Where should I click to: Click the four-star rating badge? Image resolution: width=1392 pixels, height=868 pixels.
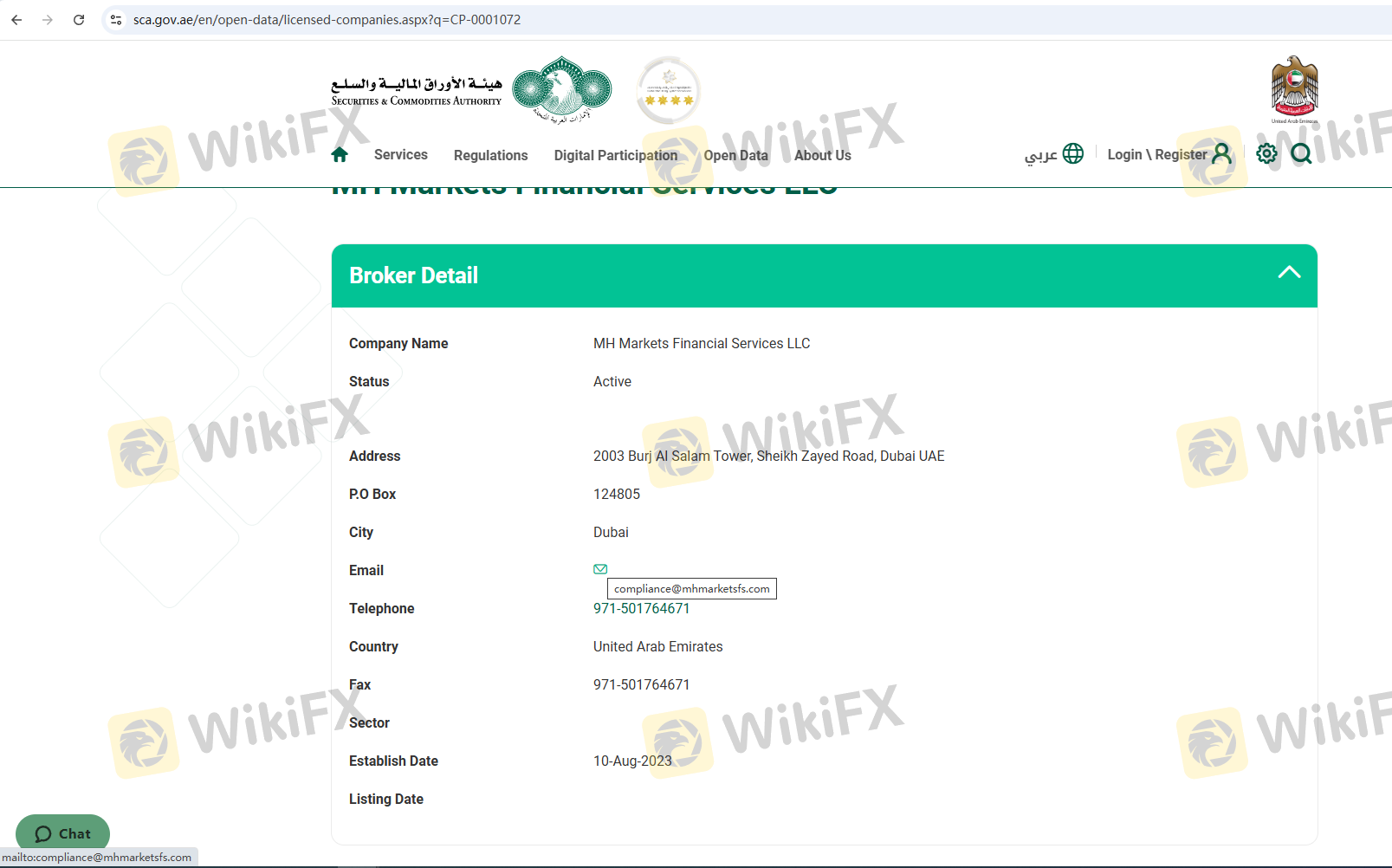point(668,90)
